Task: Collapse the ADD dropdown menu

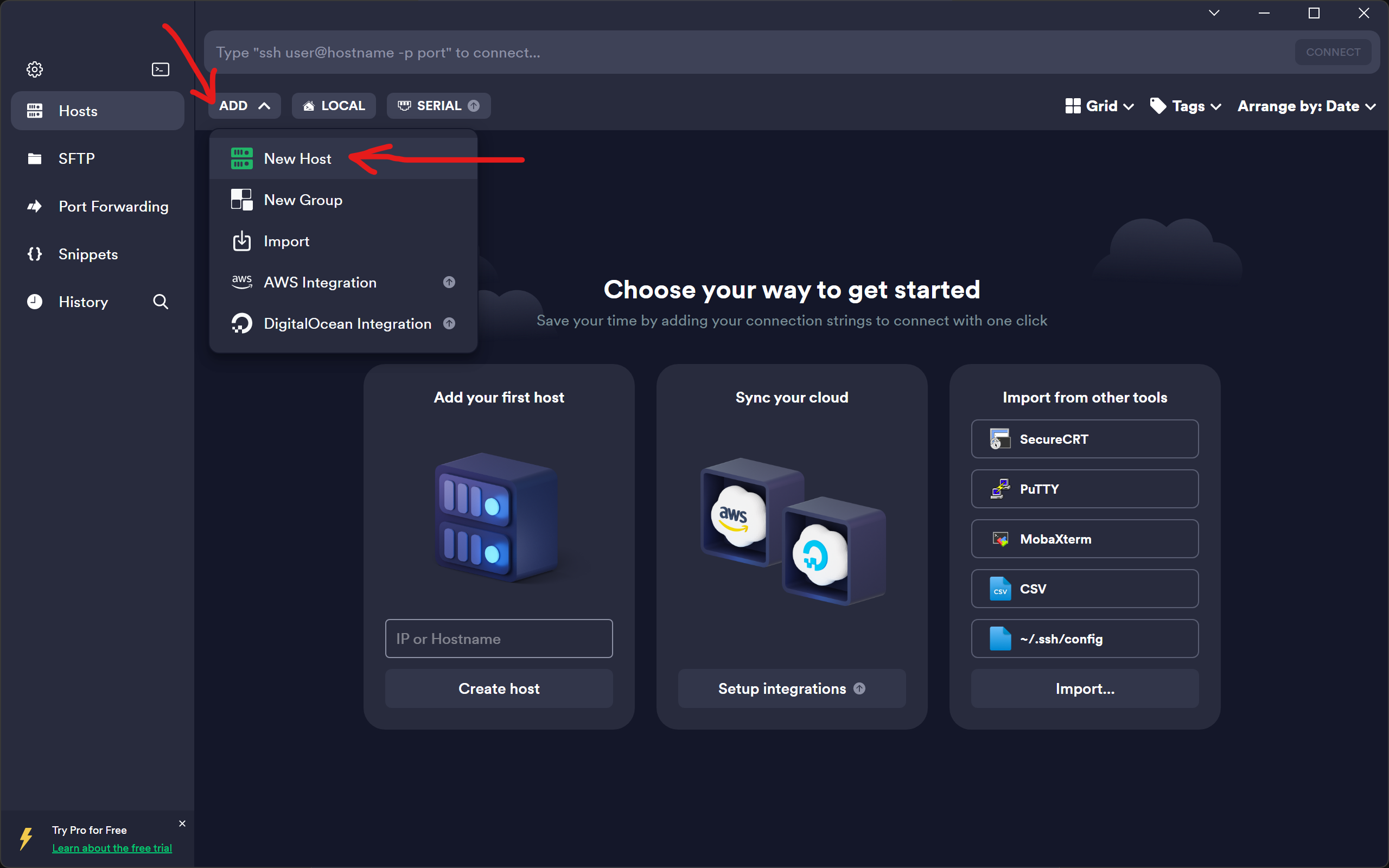Action: pos(245,106)
